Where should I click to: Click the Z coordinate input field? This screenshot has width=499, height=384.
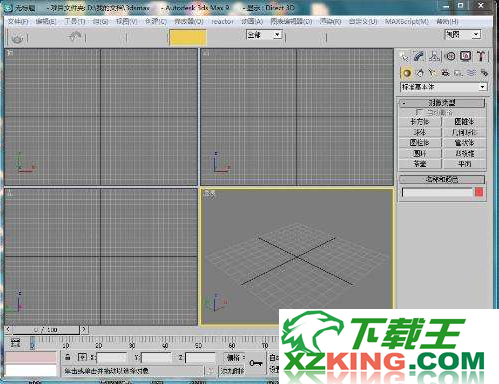tap(200, 358)
